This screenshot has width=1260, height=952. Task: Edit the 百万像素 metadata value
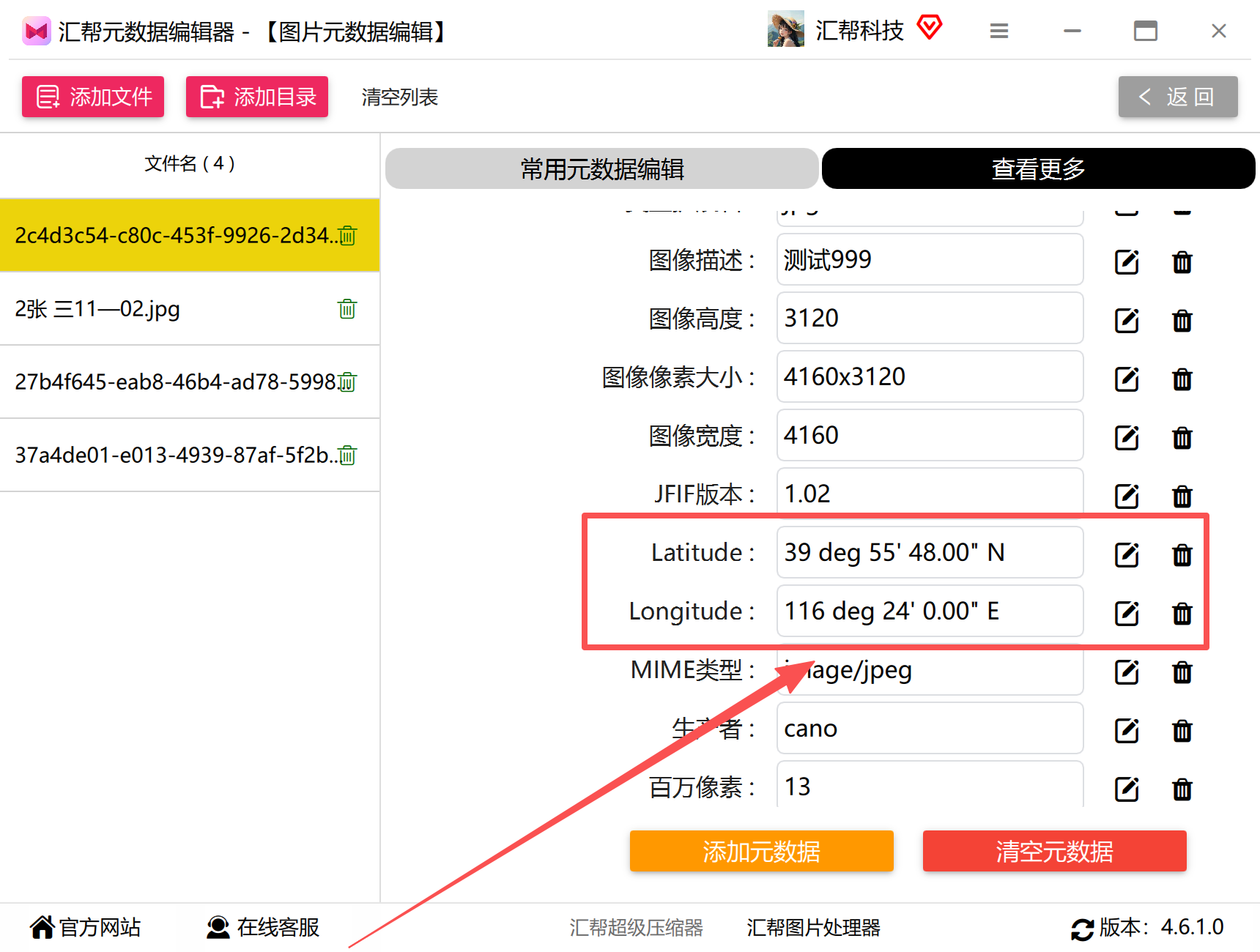pos(1127,789)
